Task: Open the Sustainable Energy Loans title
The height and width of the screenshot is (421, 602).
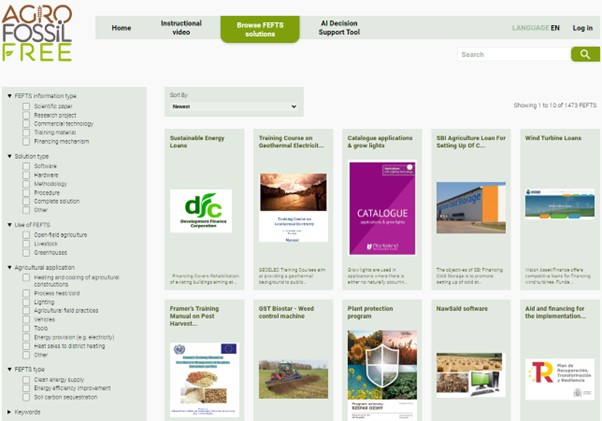Action: 197,142
